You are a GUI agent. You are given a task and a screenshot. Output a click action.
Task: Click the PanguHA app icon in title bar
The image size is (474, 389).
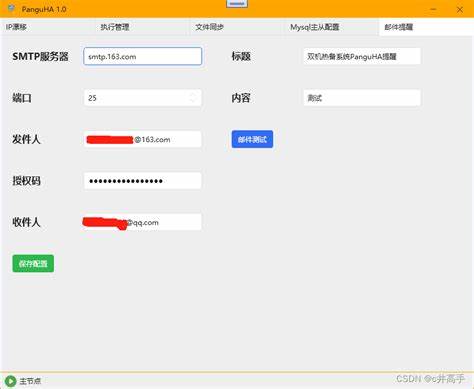pos(11,8)
